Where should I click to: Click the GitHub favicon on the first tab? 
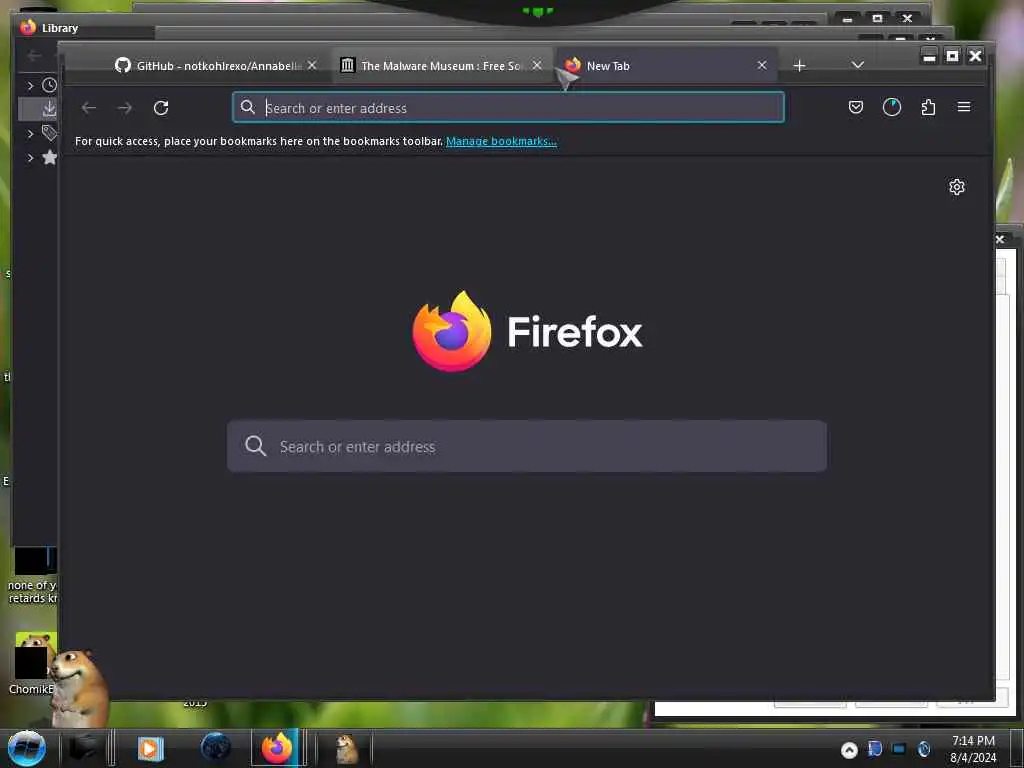tap(123, 65)
